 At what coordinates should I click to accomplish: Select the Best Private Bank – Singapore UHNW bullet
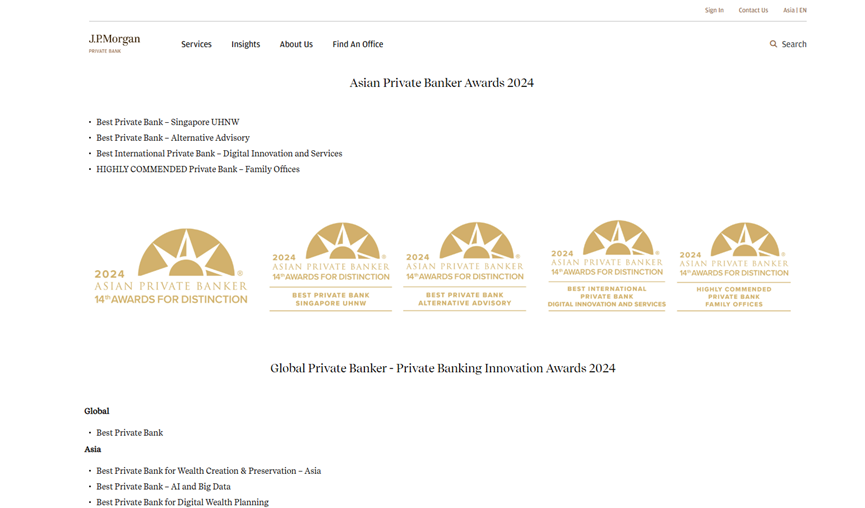pyautogui.click(x=168, y=122)
